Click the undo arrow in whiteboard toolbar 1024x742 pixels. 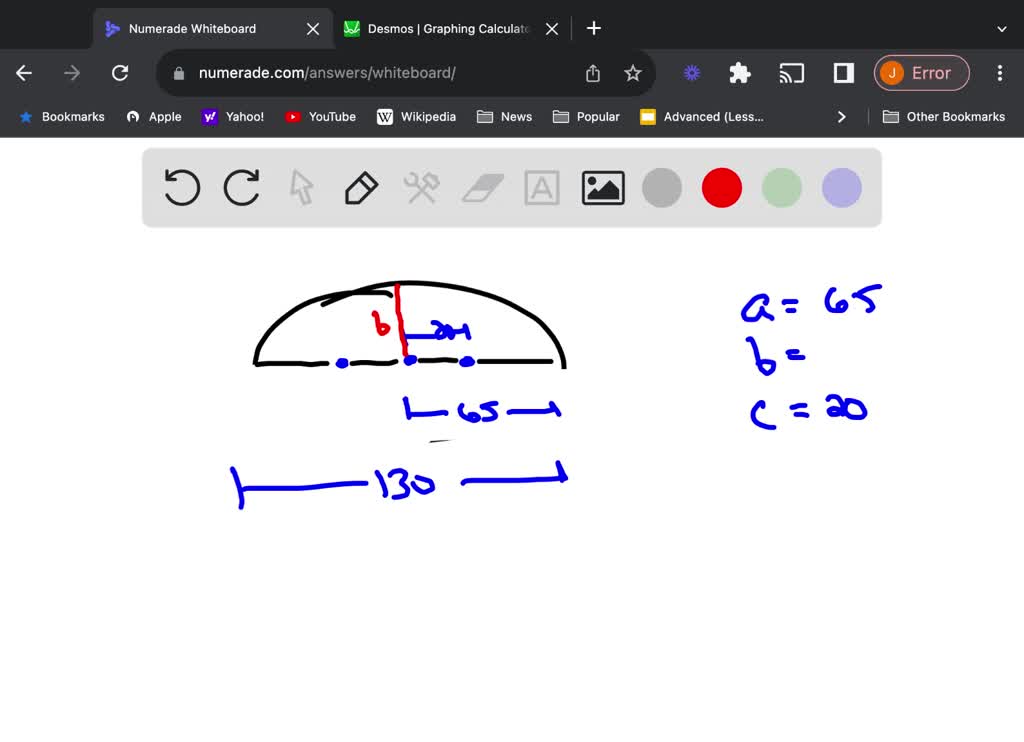click(x=182, y=188)
